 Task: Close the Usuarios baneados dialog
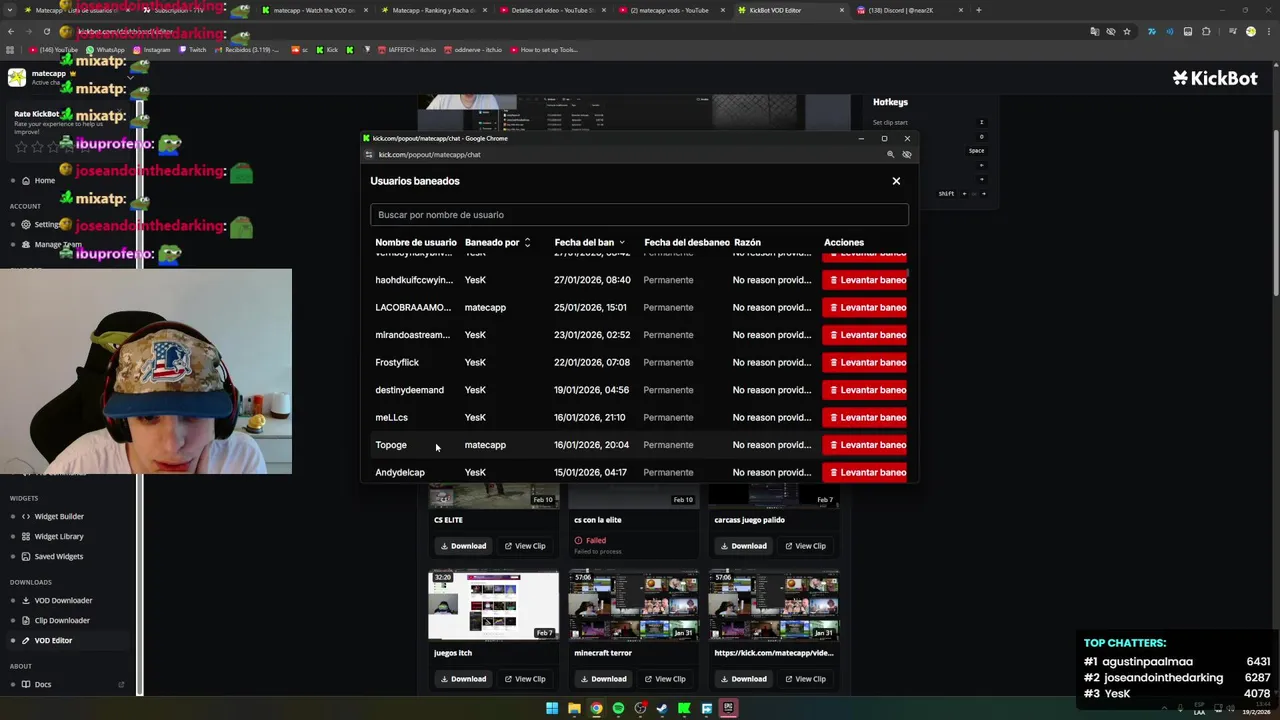(896, 181)
